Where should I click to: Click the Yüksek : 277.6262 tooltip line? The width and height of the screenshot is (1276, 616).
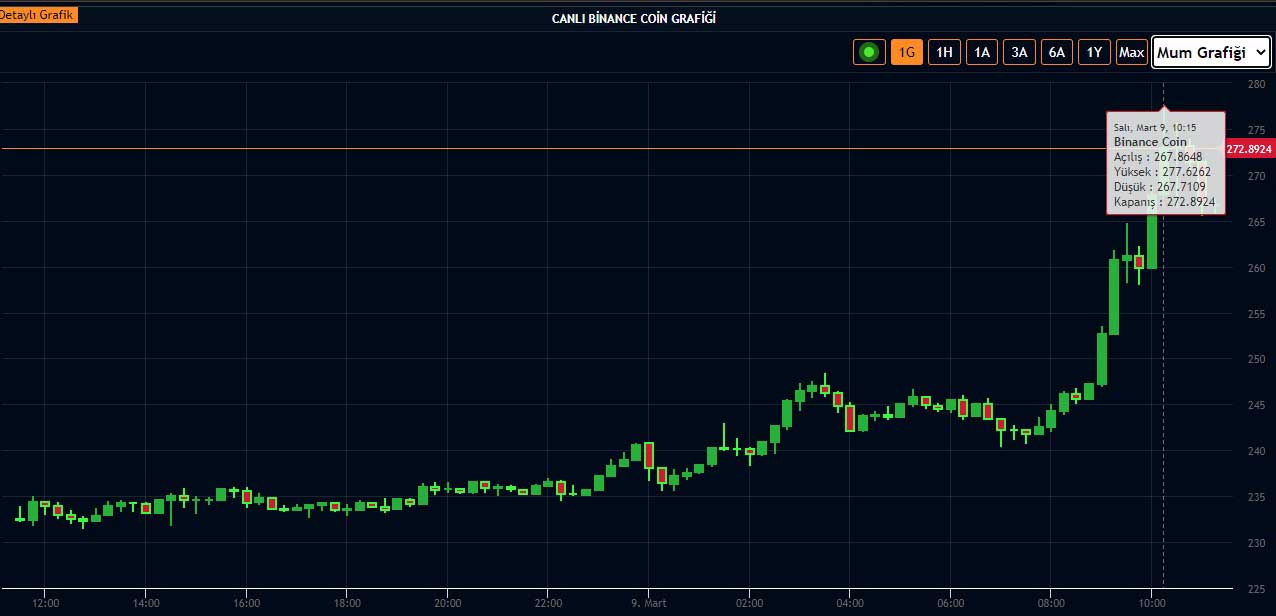click(1162, 172)
